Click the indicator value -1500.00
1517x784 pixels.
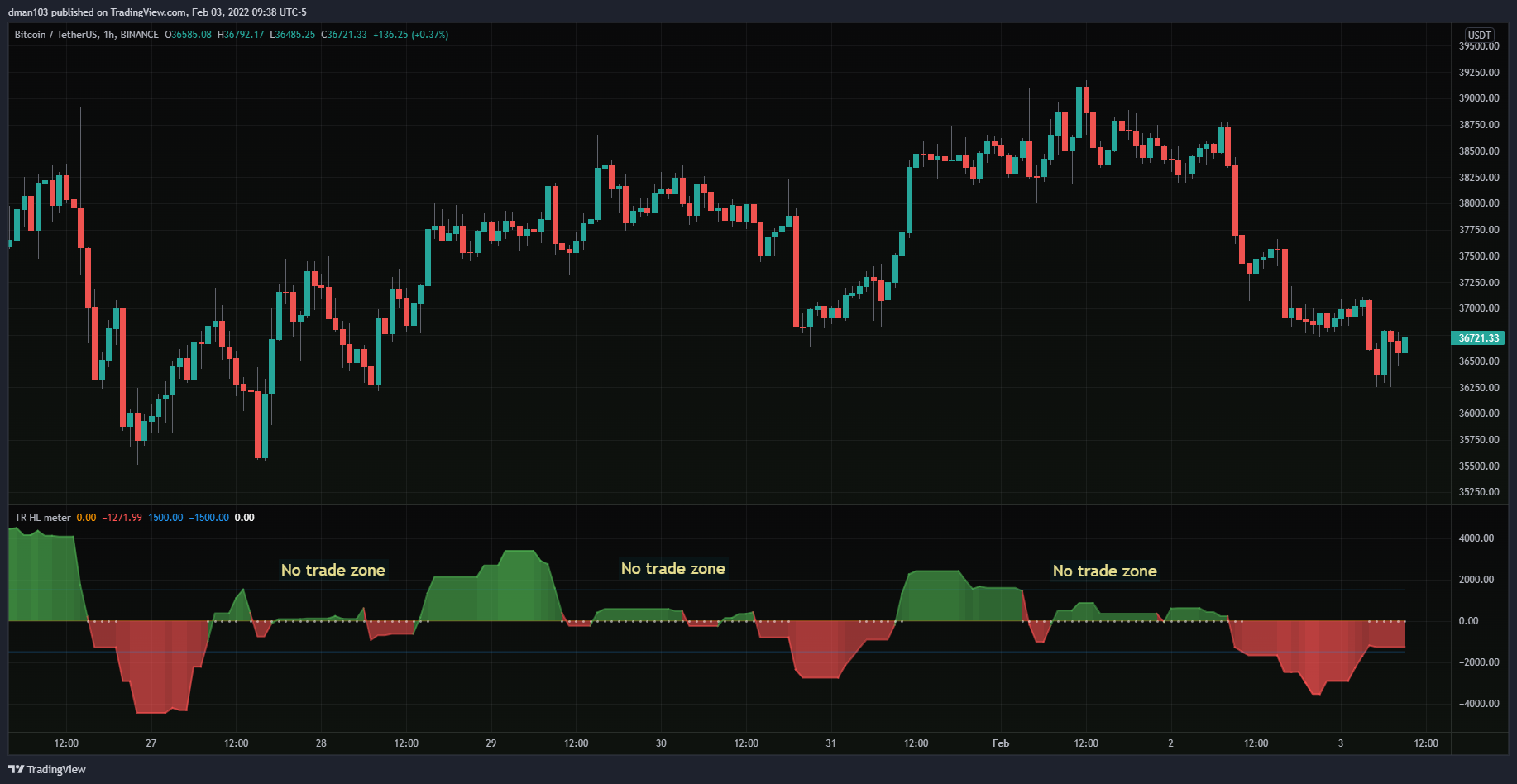click(x=209, y=518)
